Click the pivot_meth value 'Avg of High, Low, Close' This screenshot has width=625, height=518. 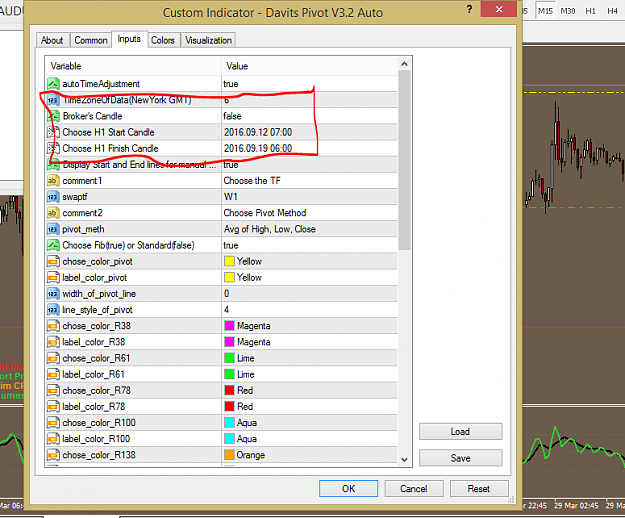tap(270, 229)
